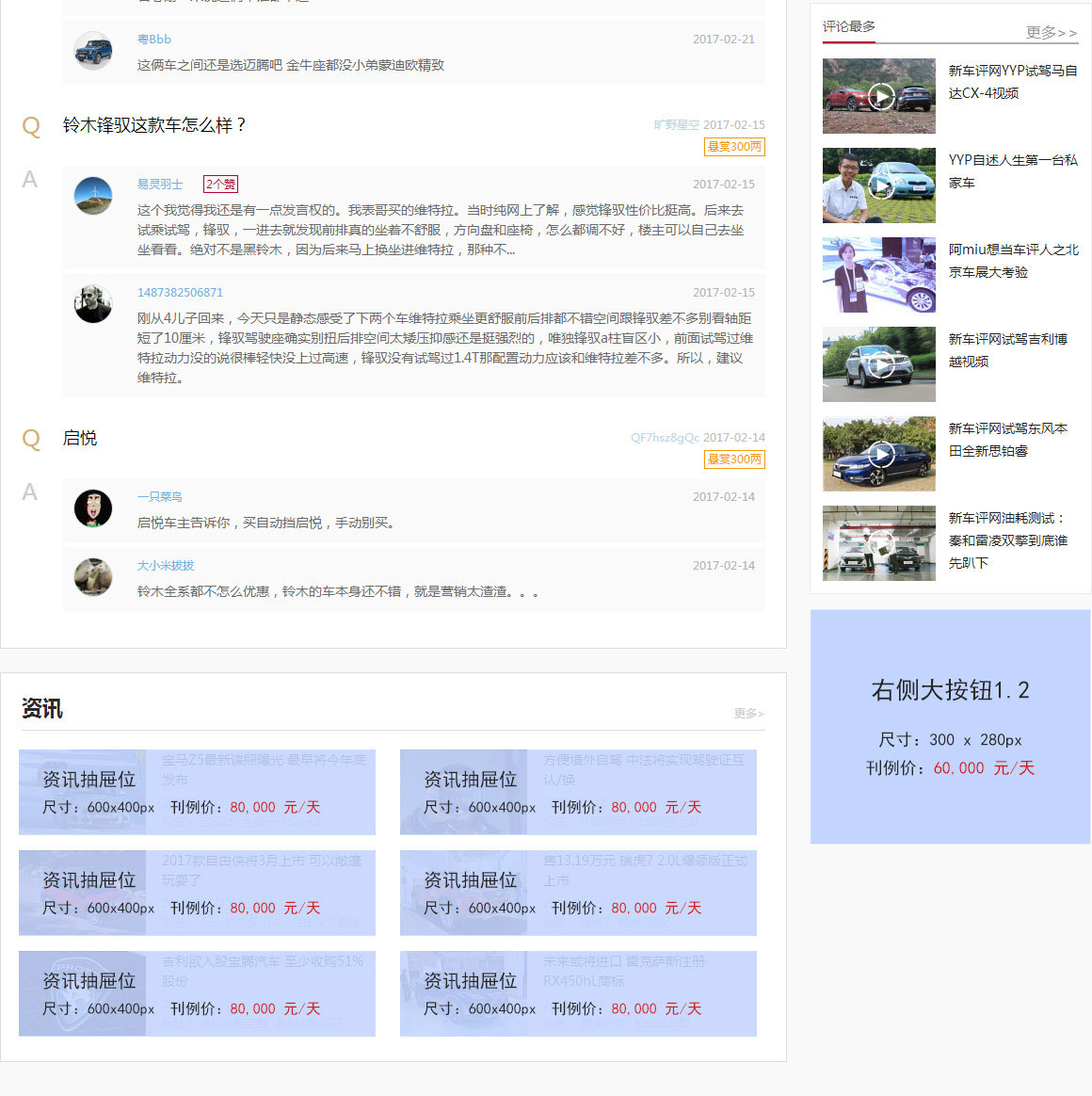Click username 粤Bbb
This screenshot has height=1096, width=1092.
[x=153, y=40]
